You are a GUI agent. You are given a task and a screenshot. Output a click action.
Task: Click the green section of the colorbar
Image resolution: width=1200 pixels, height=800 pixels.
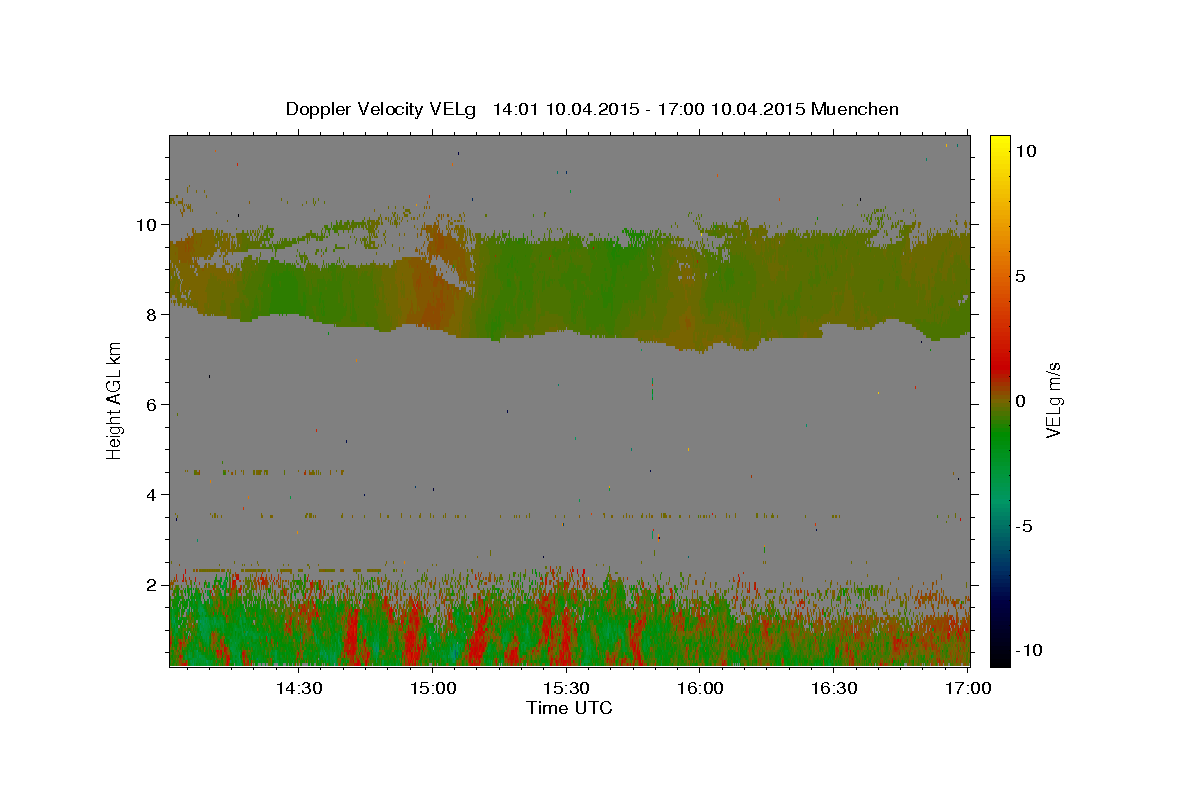[1000, 440]
